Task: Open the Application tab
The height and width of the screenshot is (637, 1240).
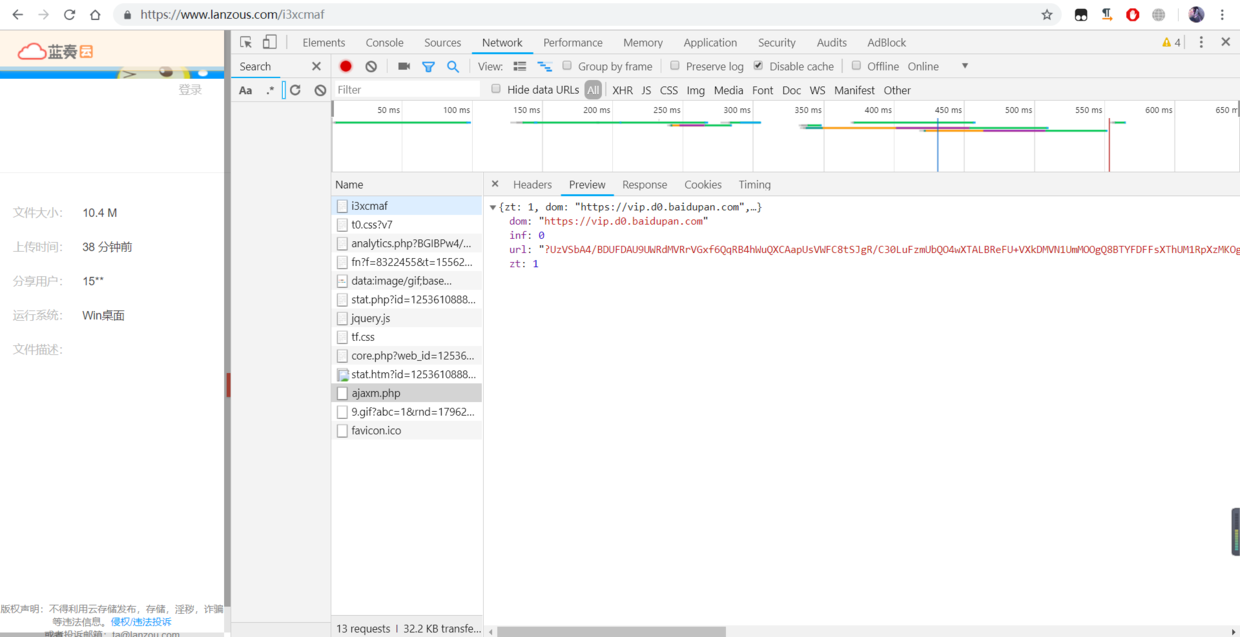Action: coord(710,42)
